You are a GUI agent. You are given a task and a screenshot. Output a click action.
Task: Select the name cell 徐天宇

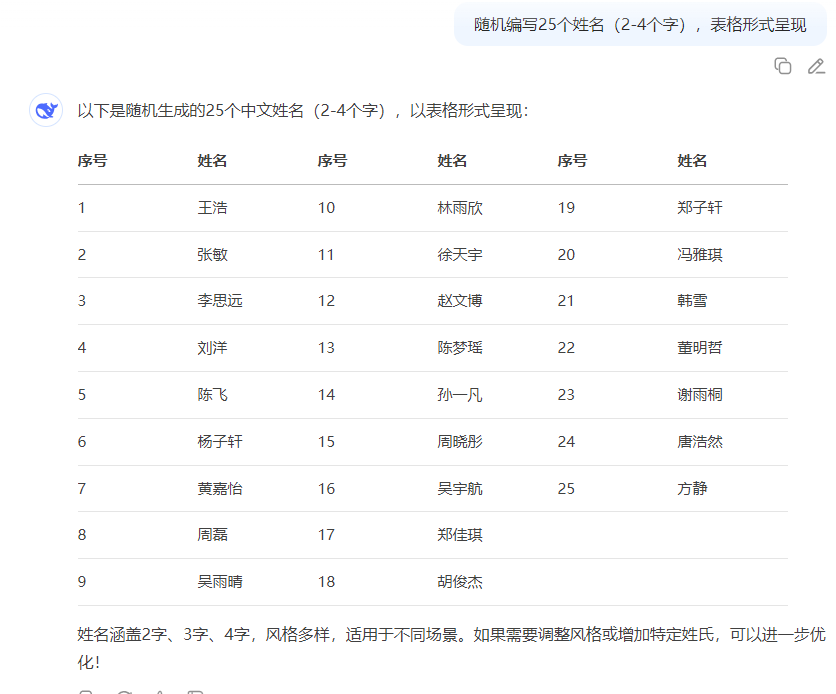coord(460,255)
